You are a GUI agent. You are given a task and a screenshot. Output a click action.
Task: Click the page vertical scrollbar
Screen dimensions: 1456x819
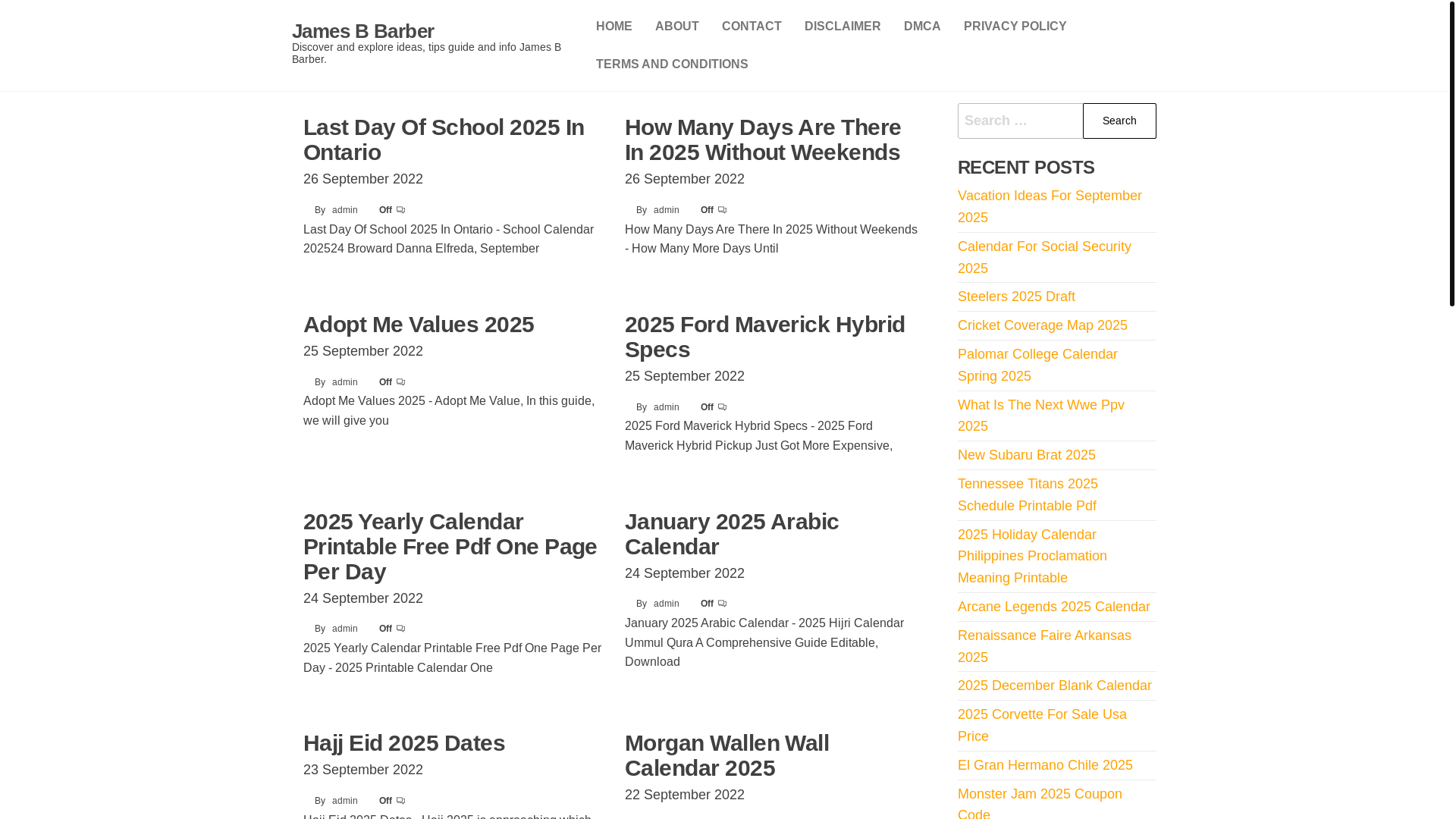coord(1451,152)
